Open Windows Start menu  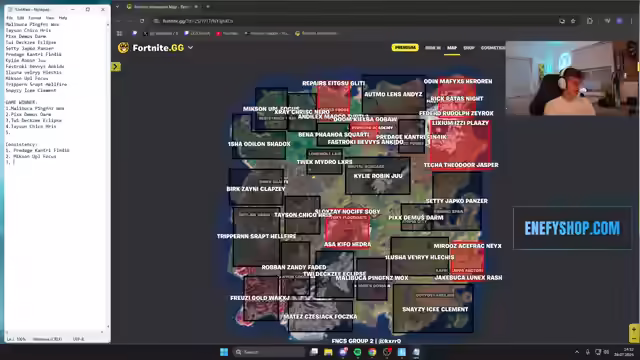[x=224, y=352]
